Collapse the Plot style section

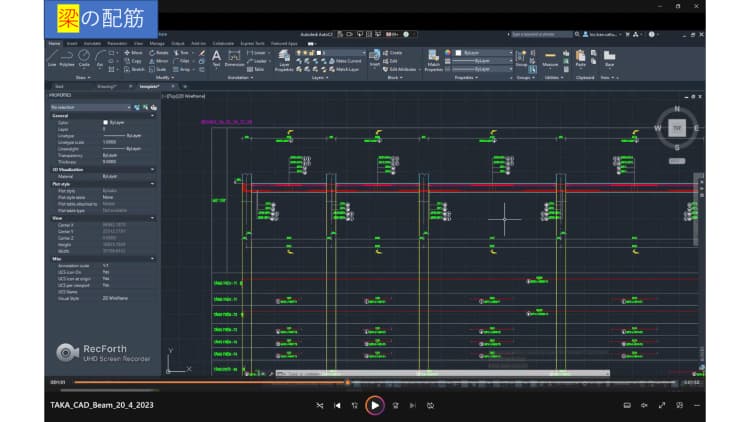(153, 184)
